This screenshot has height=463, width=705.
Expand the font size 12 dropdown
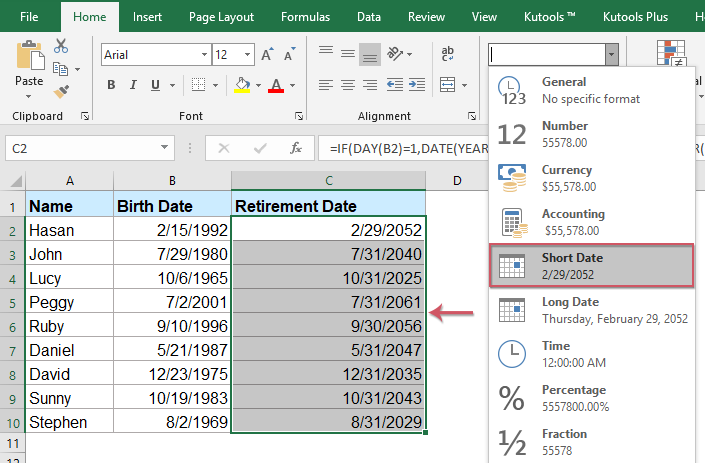tap(247, 55)
